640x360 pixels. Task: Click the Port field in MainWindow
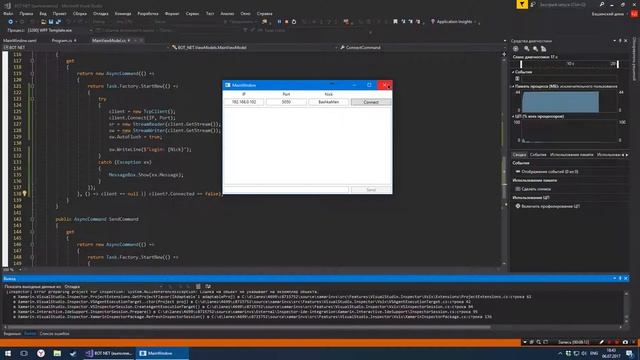286,102
